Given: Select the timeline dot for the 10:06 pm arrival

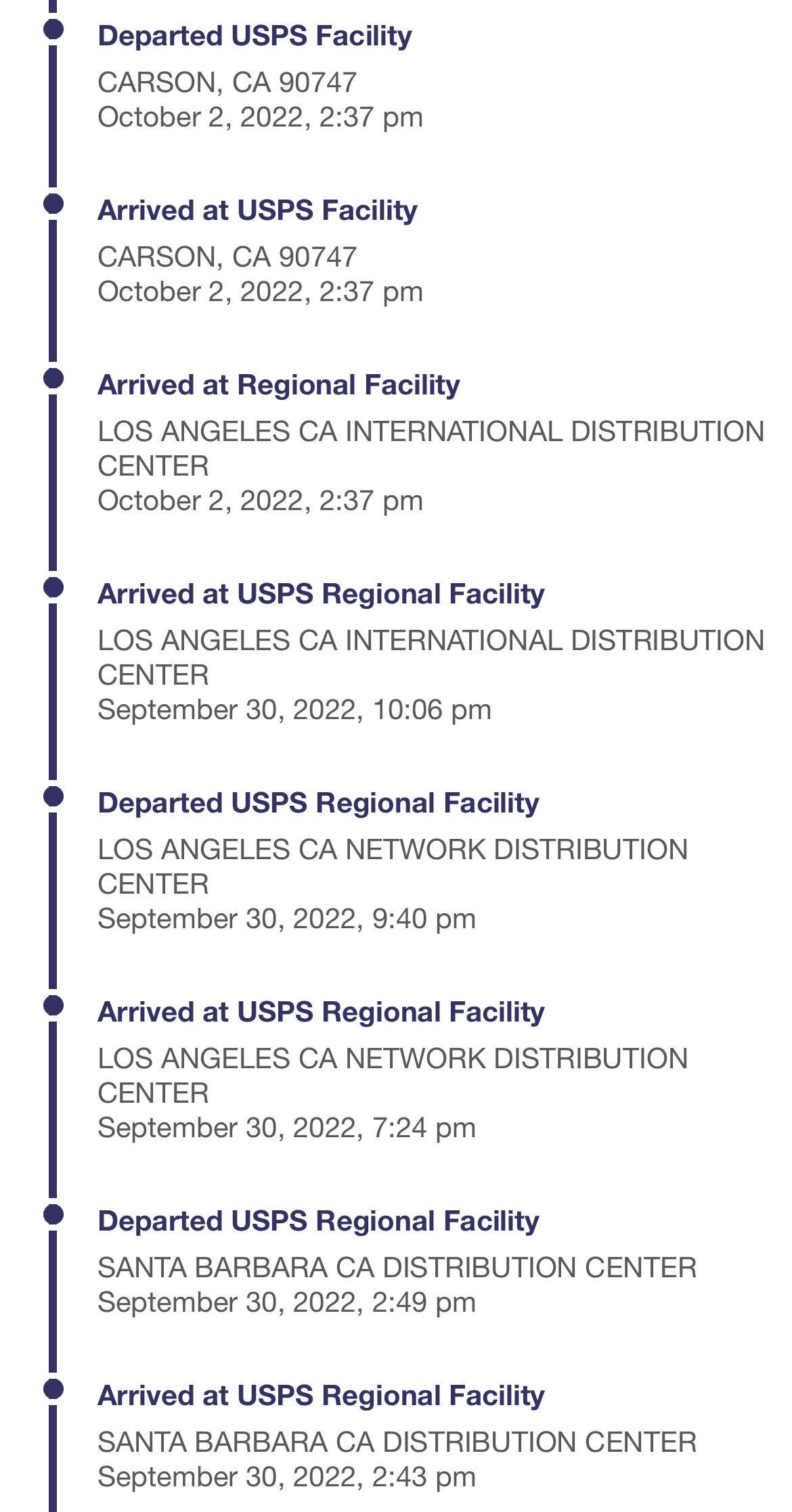Looking at the screenshot, I should 53,587.
